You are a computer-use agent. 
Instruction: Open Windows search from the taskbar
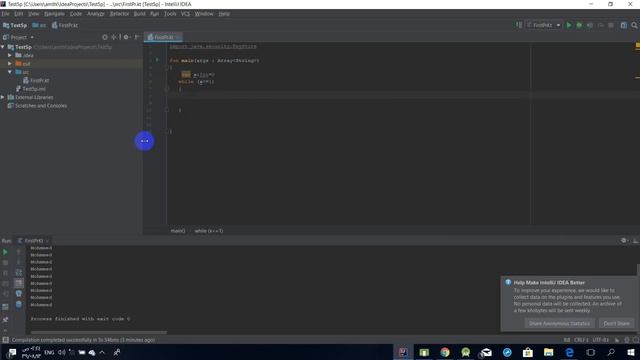611,352
